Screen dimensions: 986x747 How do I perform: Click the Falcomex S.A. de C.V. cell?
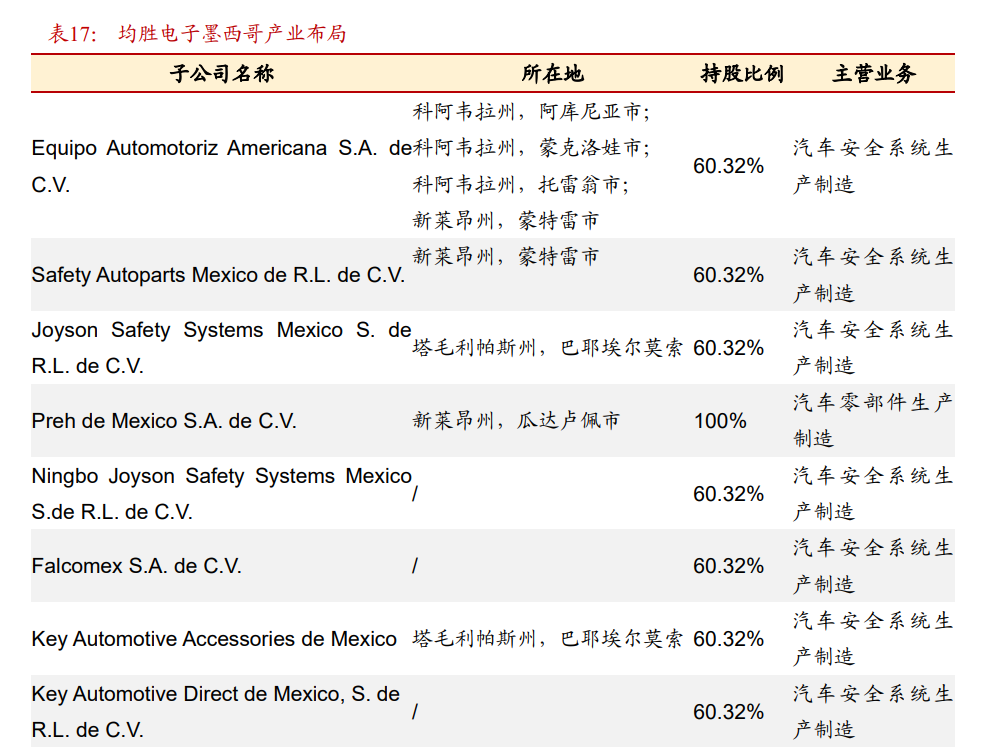(x=136, y=566)
